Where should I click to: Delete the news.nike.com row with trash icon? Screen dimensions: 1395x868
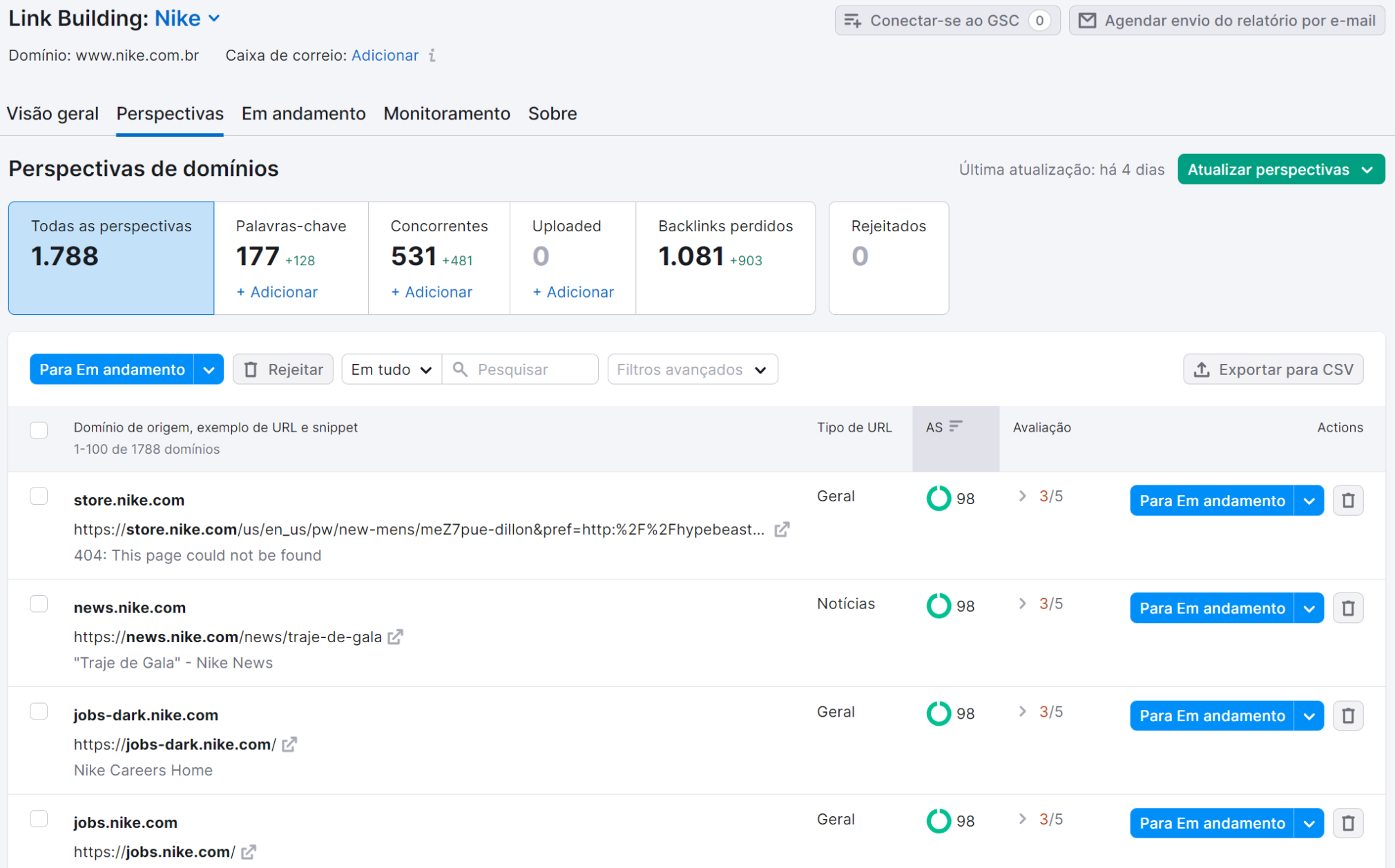[1347, 608]
